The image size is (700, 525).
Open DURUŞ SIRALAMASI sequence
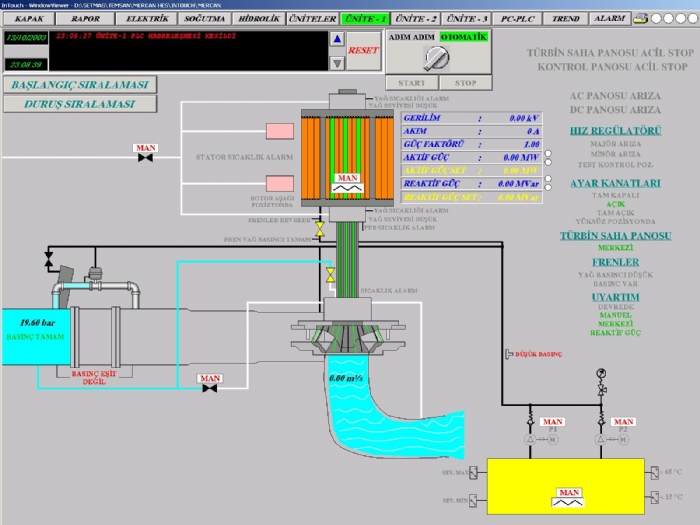tap(80, 104)
